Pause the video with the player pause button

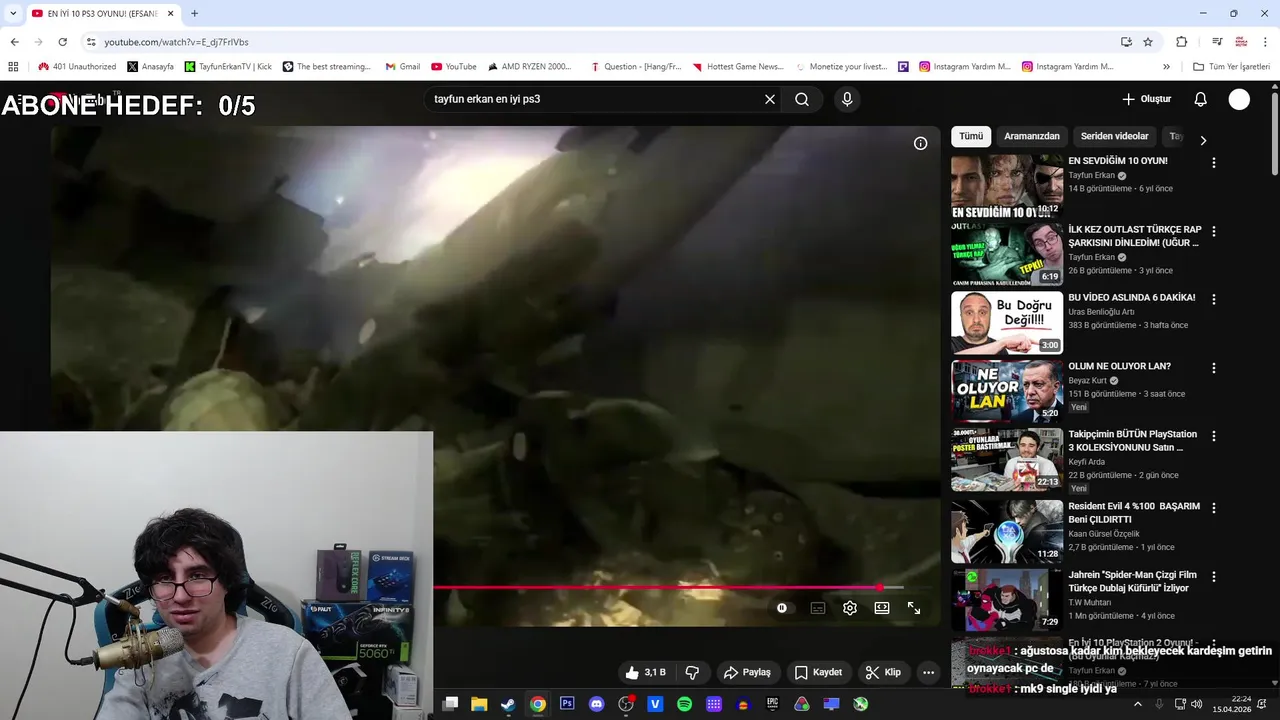782,608
